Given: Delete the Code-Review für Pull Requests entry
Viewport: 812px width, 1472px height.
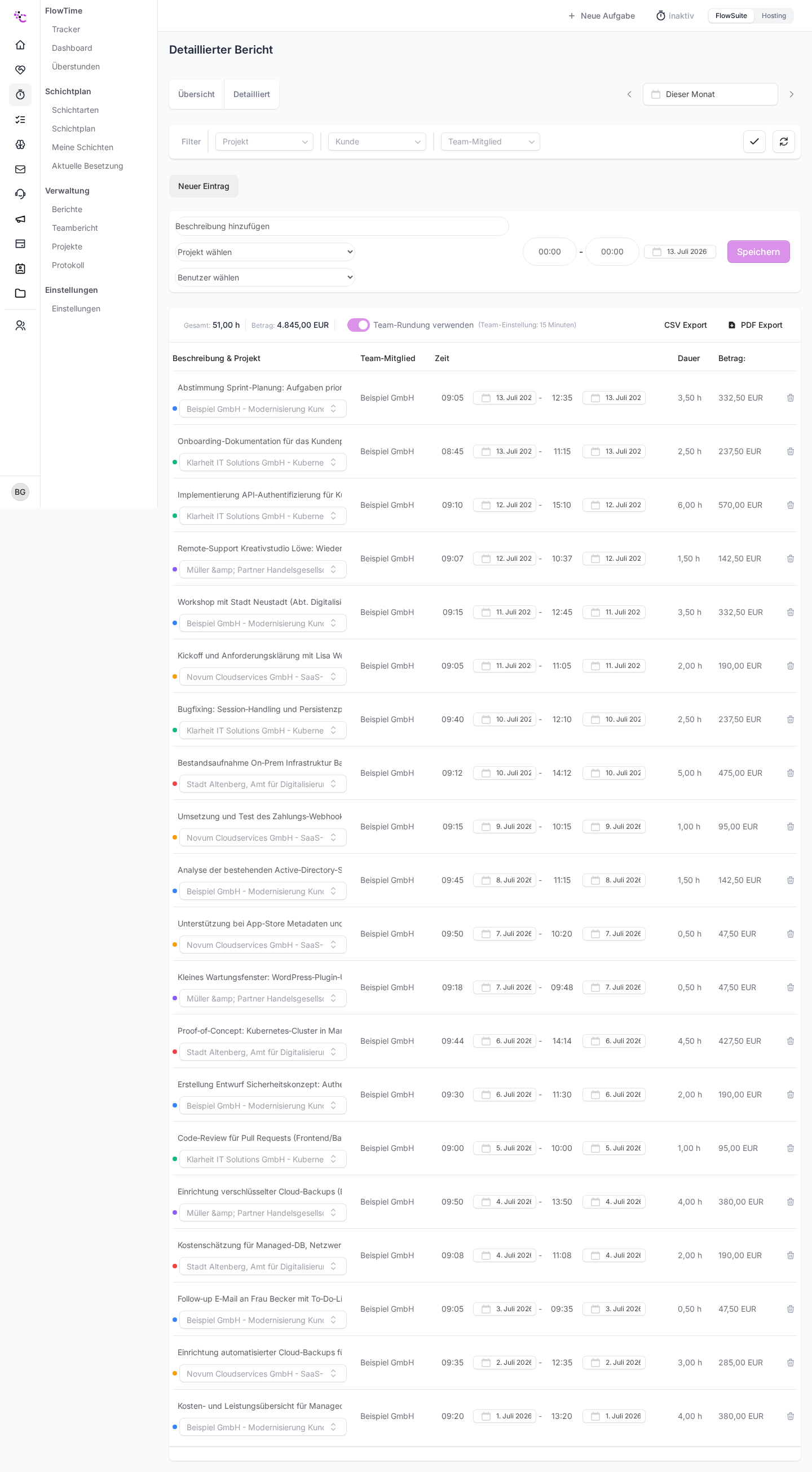Looking at the screenshot, I should click(791, 1148).
